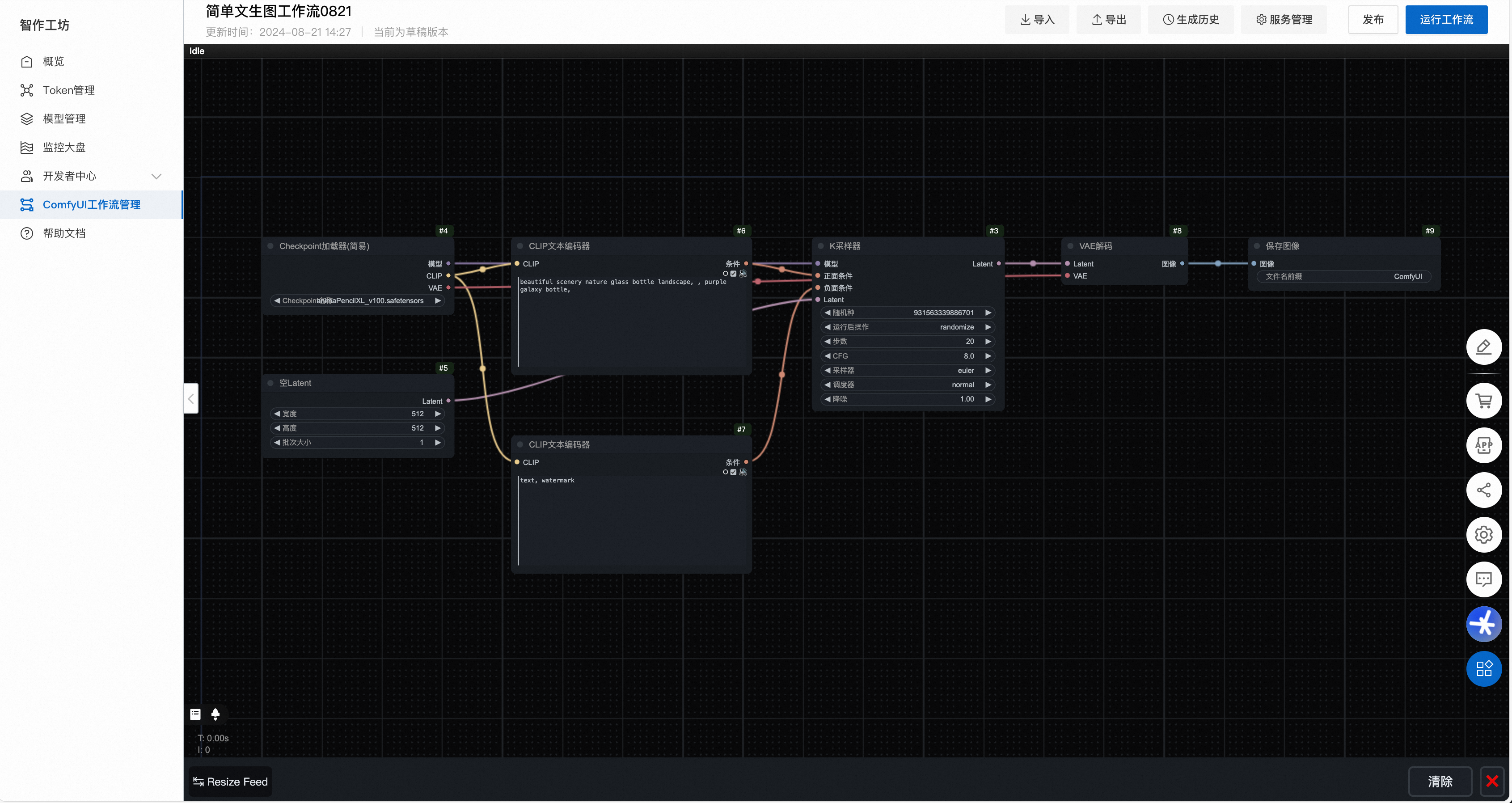
Task: Click previous arrow on 采样器 selector
Action: pyautogui.click(x=827, y=370)
